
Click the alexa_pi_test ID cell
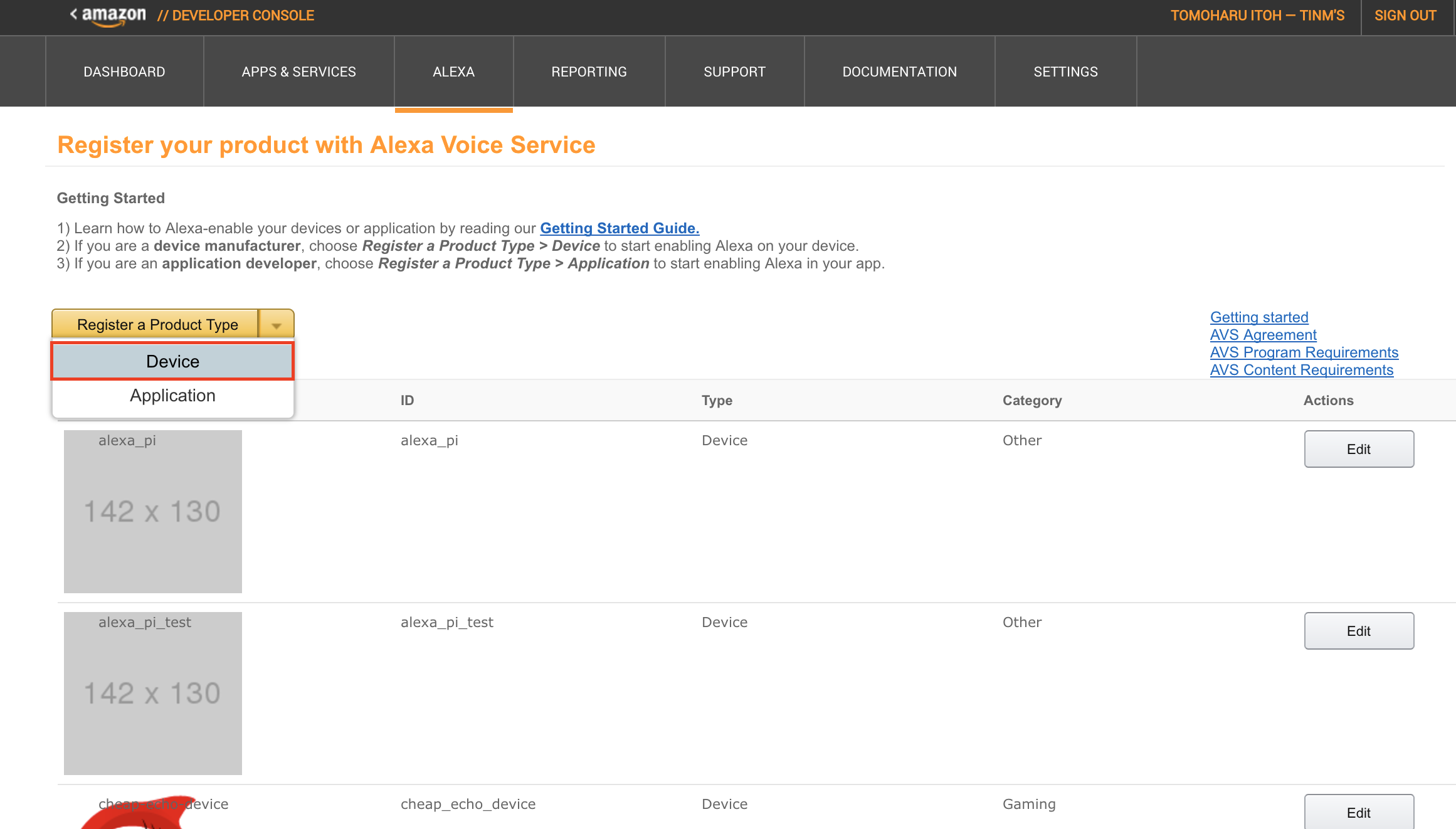[x=447, y=622]
